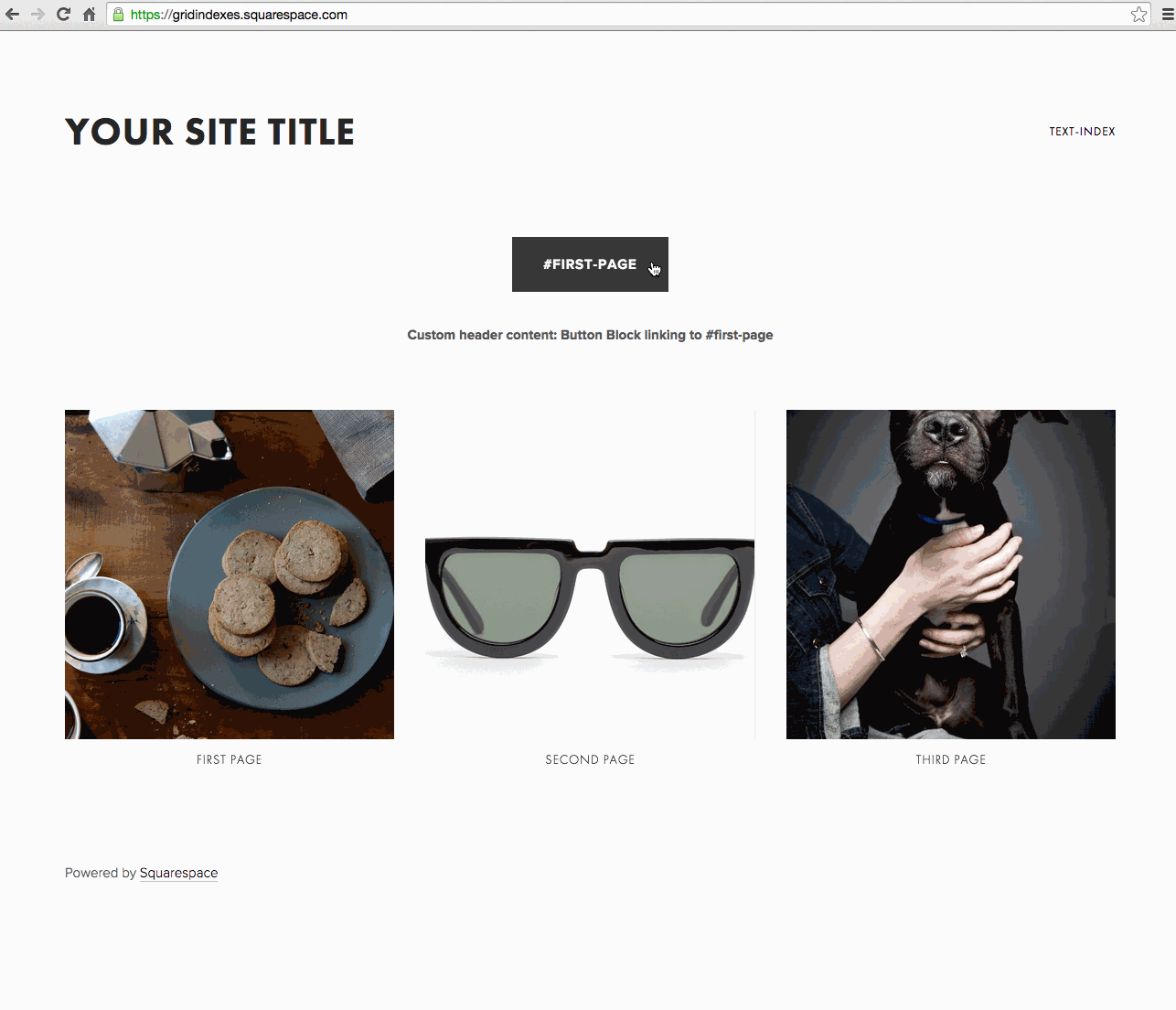Click the browser back arrow
The width and height of the screenshot is (1176, 1010).
click(x=12, y=15)
